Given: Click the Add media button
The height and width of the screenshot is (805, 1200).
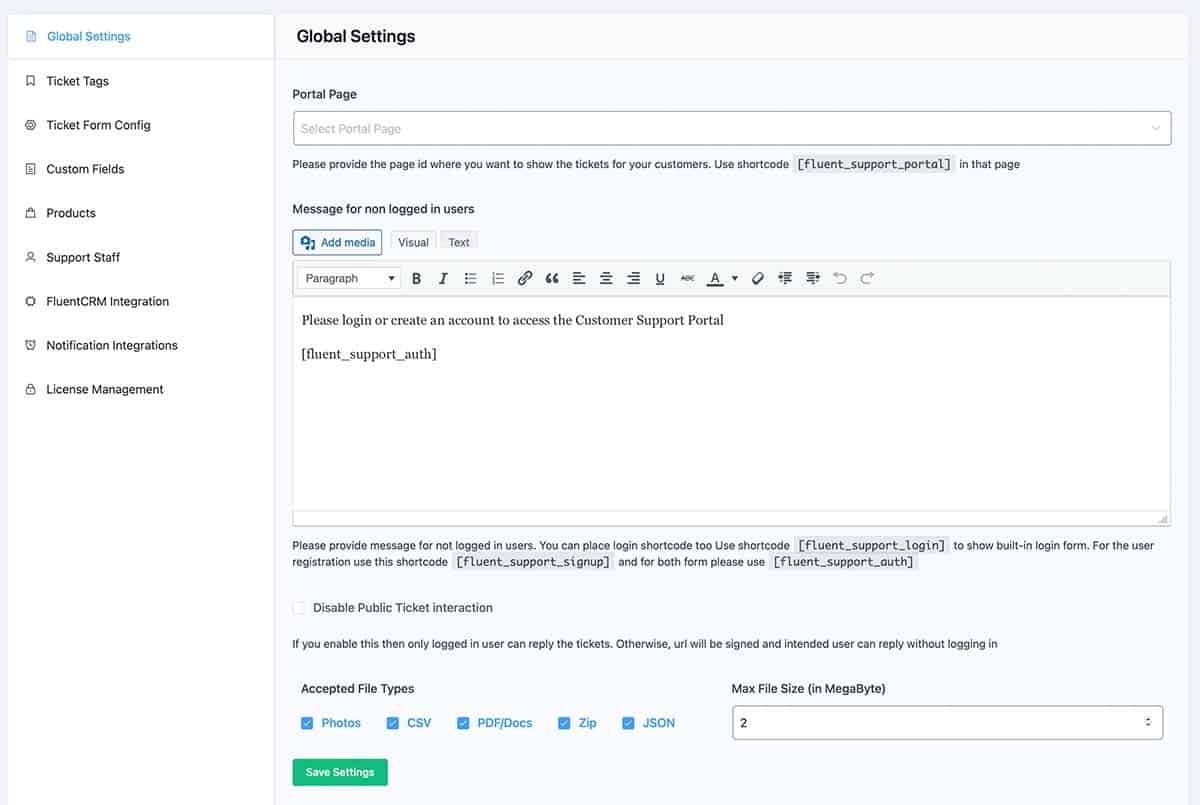Looking at the screenshot, I should 337,242.
